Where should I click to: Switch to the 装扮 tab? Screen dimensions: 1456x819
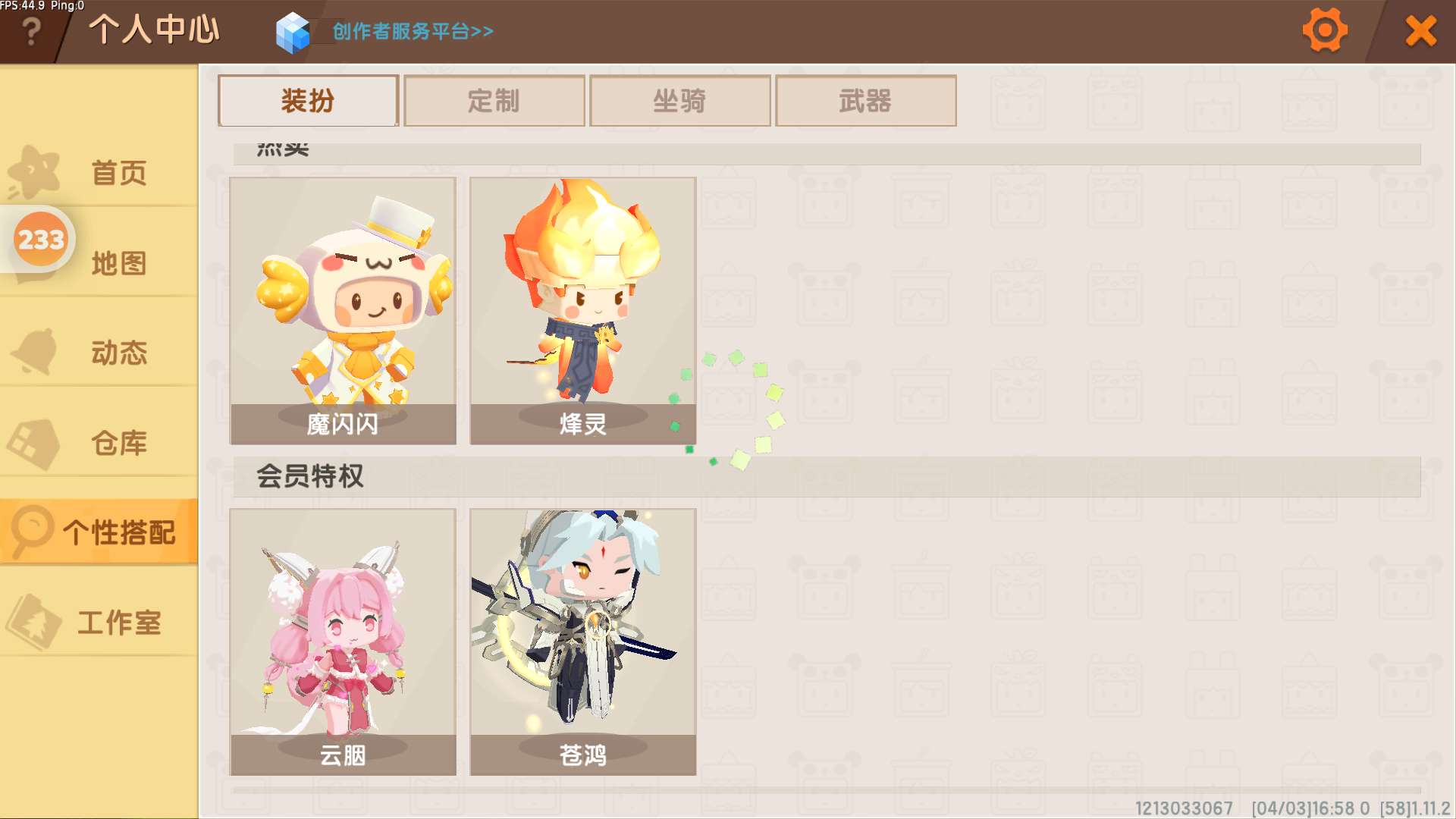pos(308,101)
